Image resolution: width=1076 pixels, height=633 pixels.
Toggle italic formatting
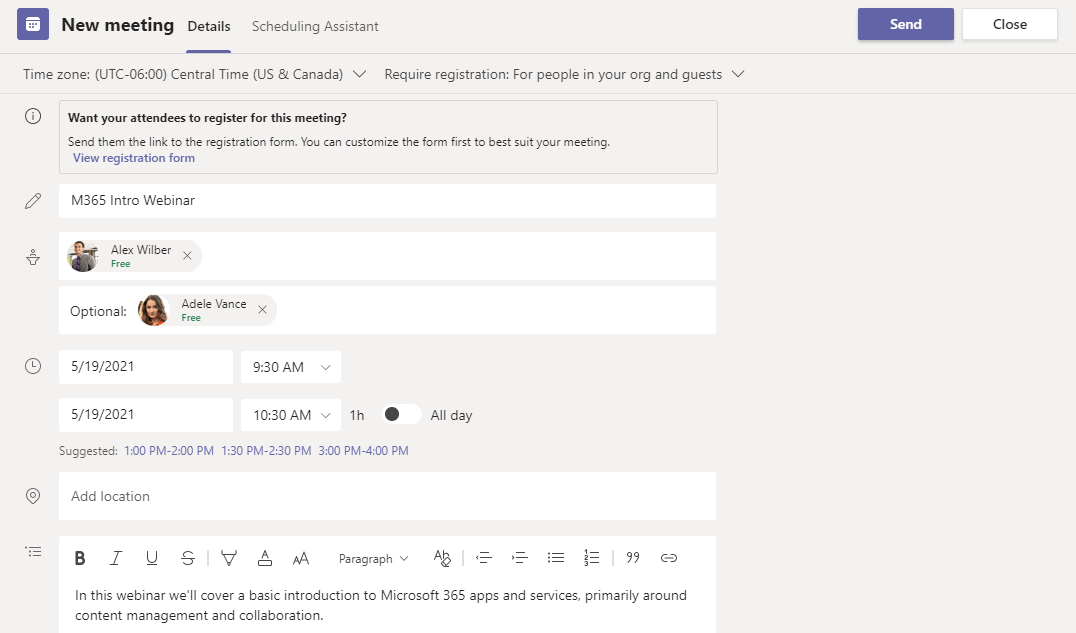(x=116, y=558)
